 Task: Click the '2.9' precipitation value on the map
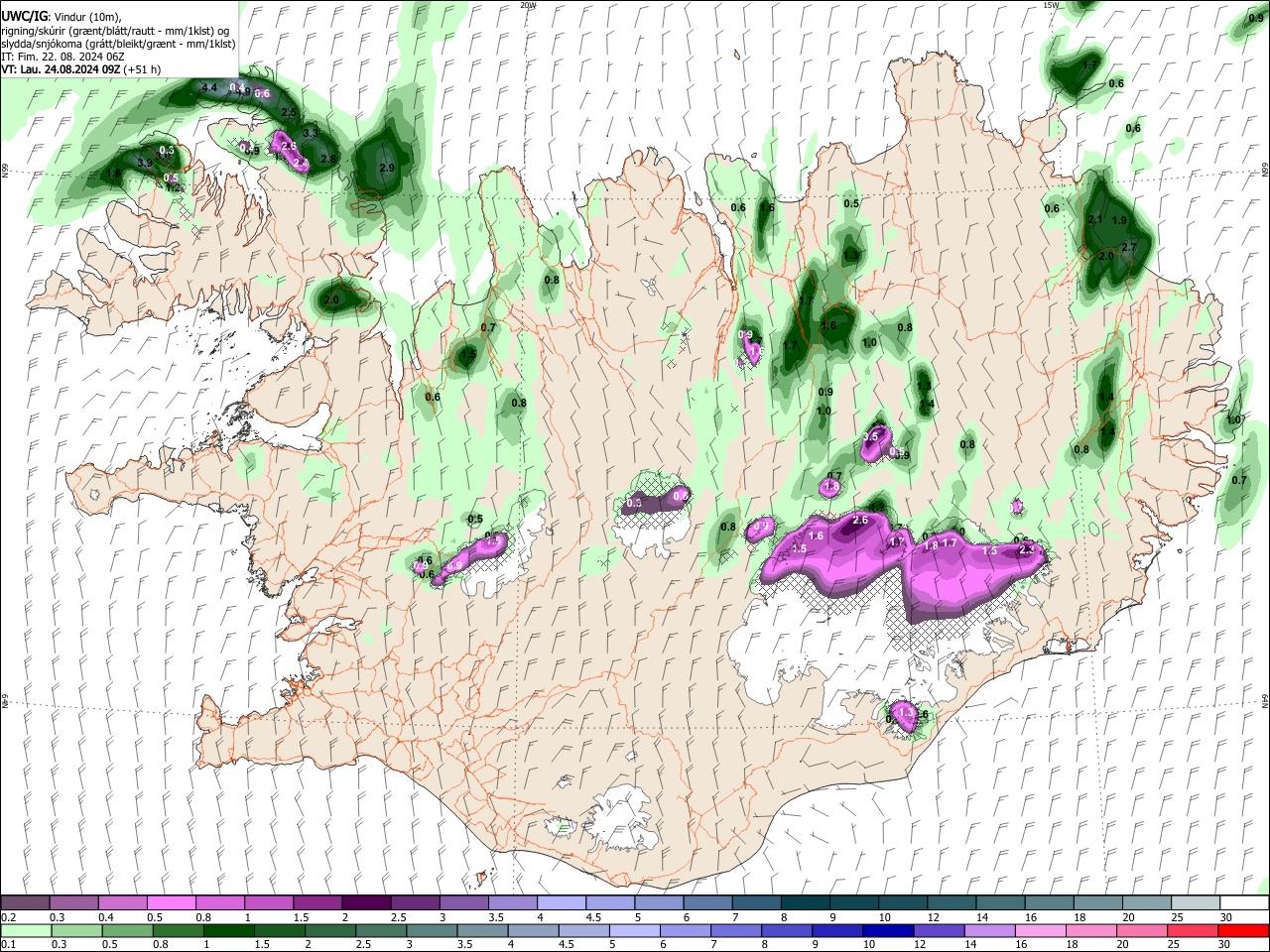point(387,169)
